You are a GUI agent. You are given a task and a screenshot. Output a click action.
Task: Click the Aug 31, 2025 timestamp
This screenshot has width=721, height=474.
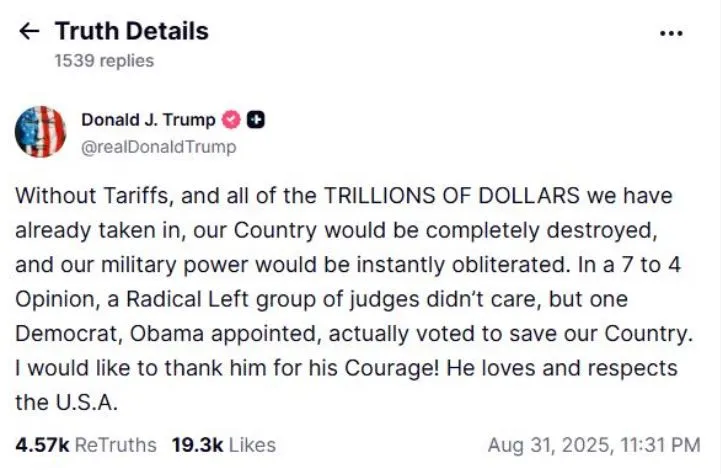pos(594,444)
